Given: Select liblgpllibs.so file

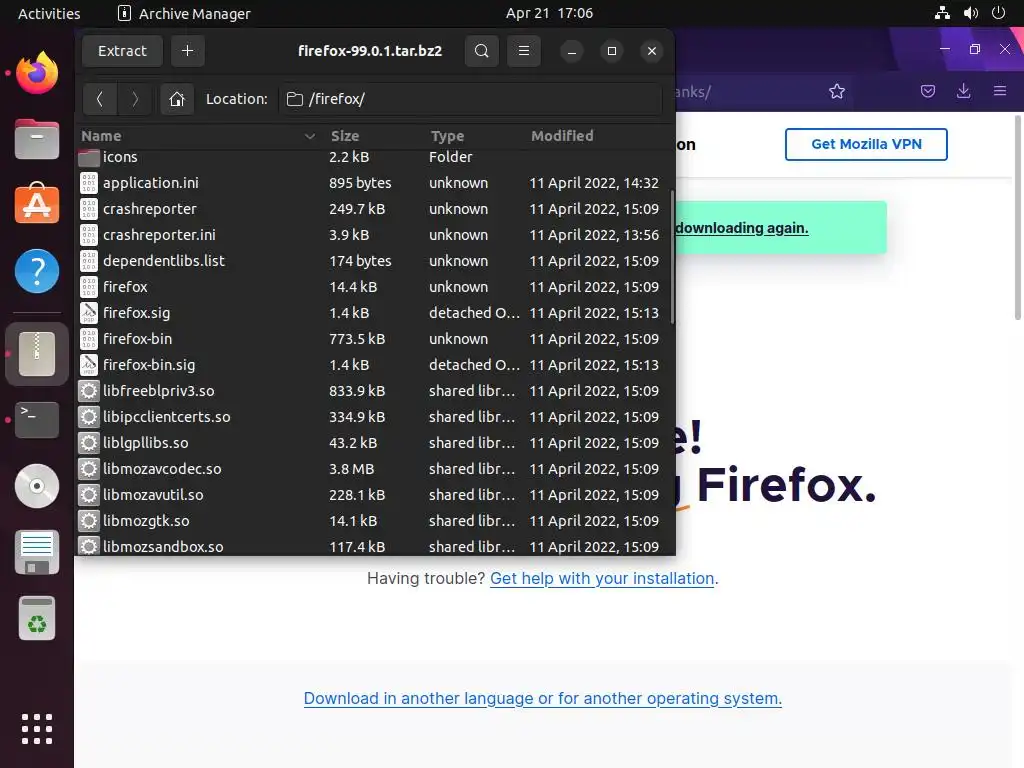Looking at the screenshot, I should point(373,443).
